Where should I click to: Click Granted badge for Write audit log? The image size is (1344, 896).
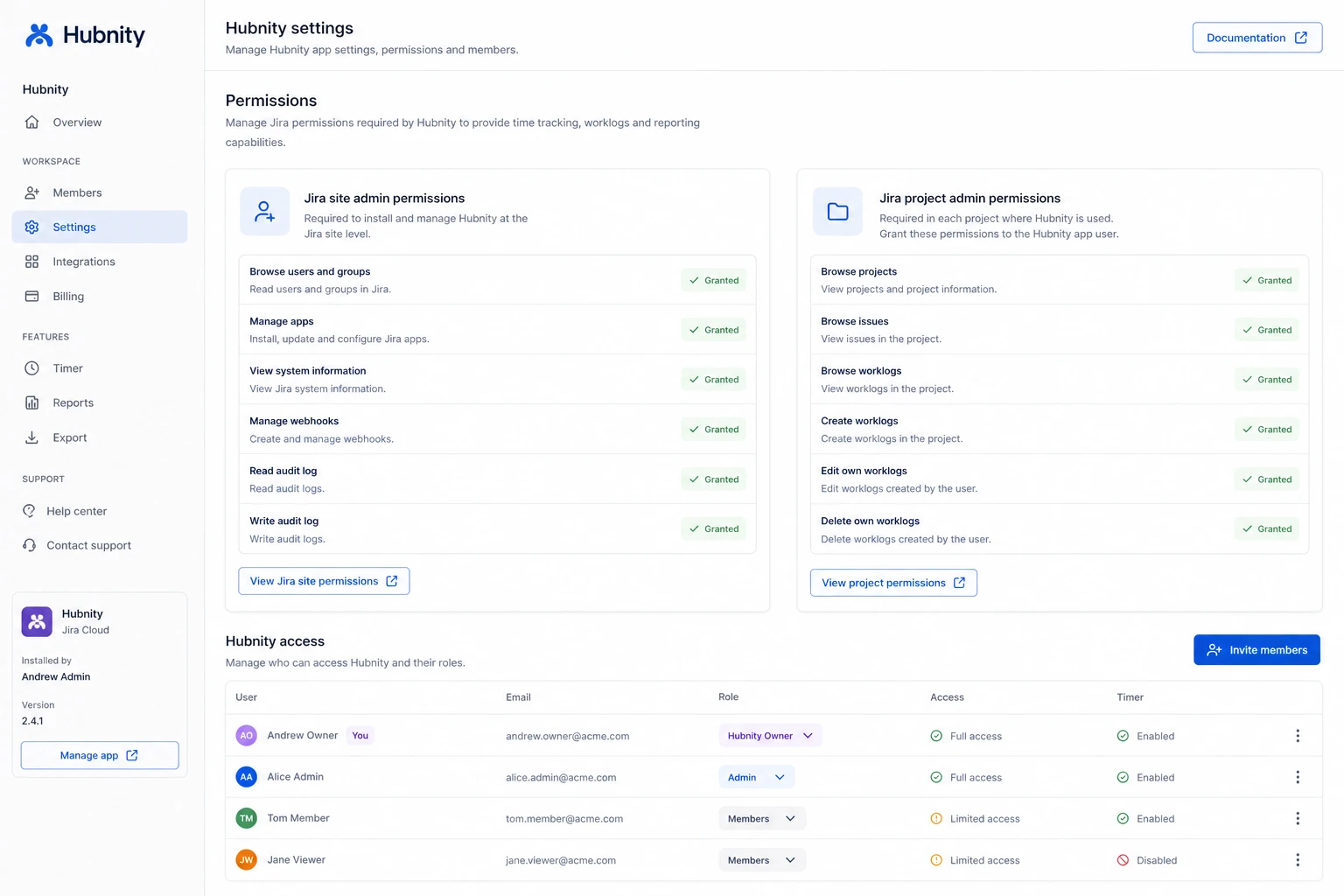click(713, 528)
